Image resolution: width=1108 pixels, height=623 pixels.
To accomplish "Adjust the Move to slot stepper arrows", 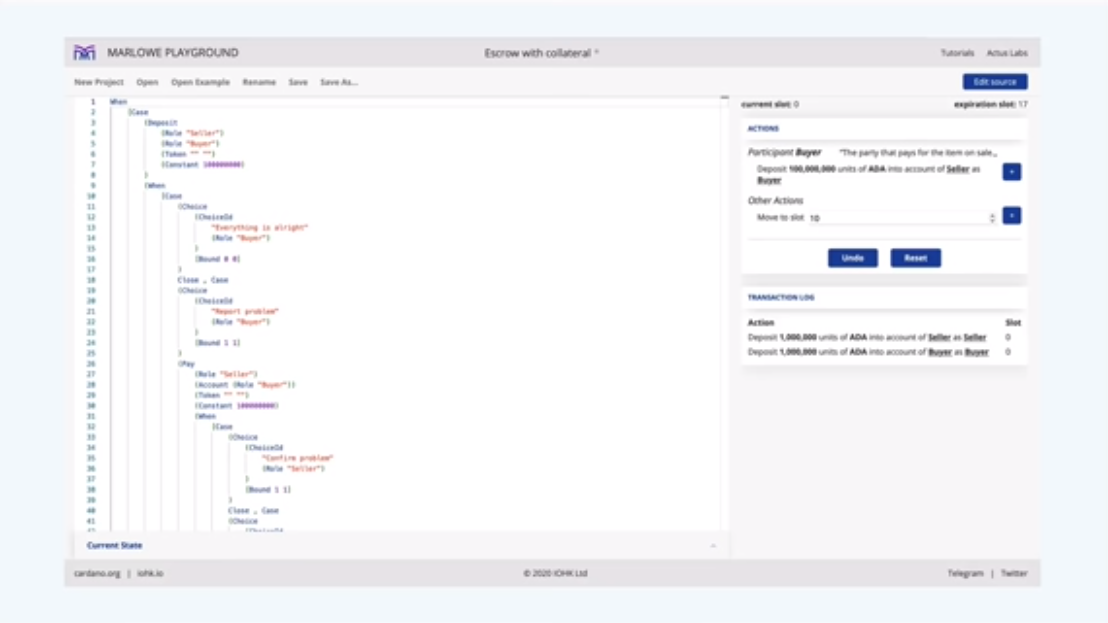I will click(x=992, y=217).
